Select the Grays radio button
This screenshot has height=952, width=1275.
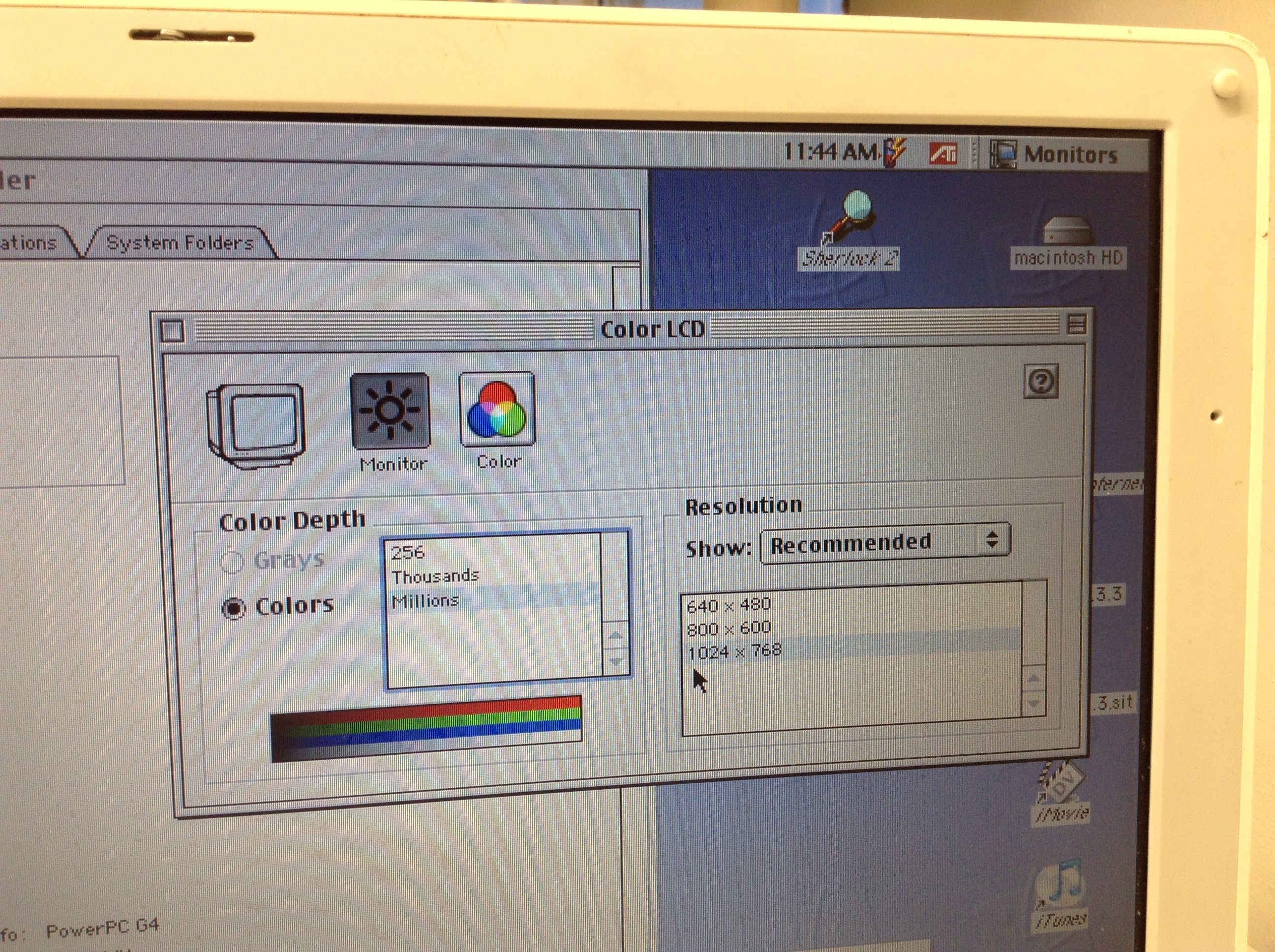point(232,561)
